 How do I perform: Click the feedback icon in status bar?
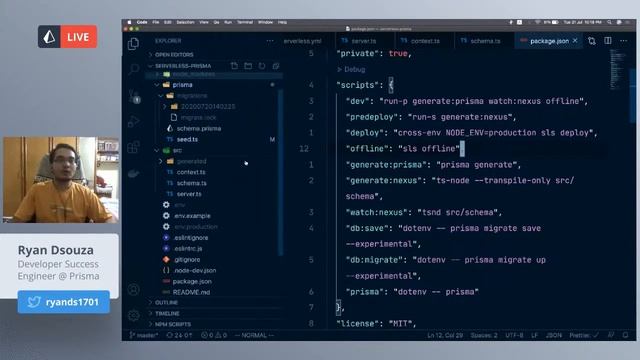(611, 336)
